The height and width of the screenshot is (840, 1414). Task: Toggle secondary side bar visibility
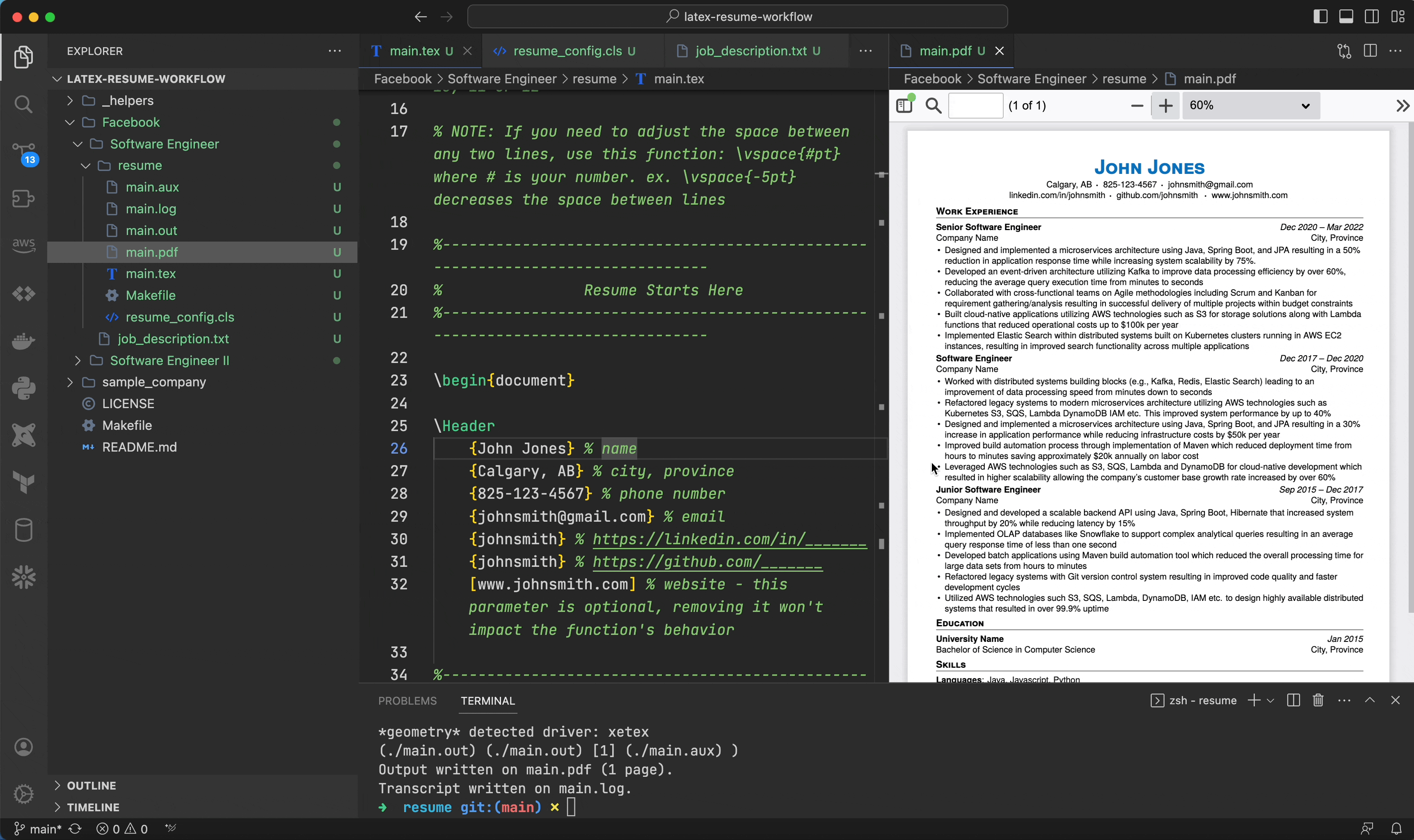(1371, 17)
